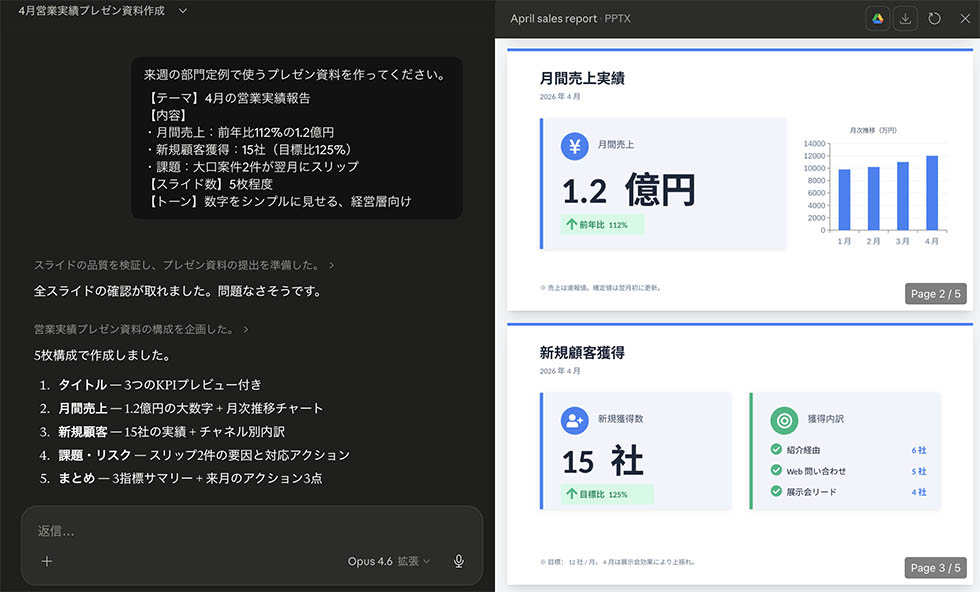Click list item まとめ — 3指標サマリー
Viewport: 980px width, 592px height.
tap(190, 478)
